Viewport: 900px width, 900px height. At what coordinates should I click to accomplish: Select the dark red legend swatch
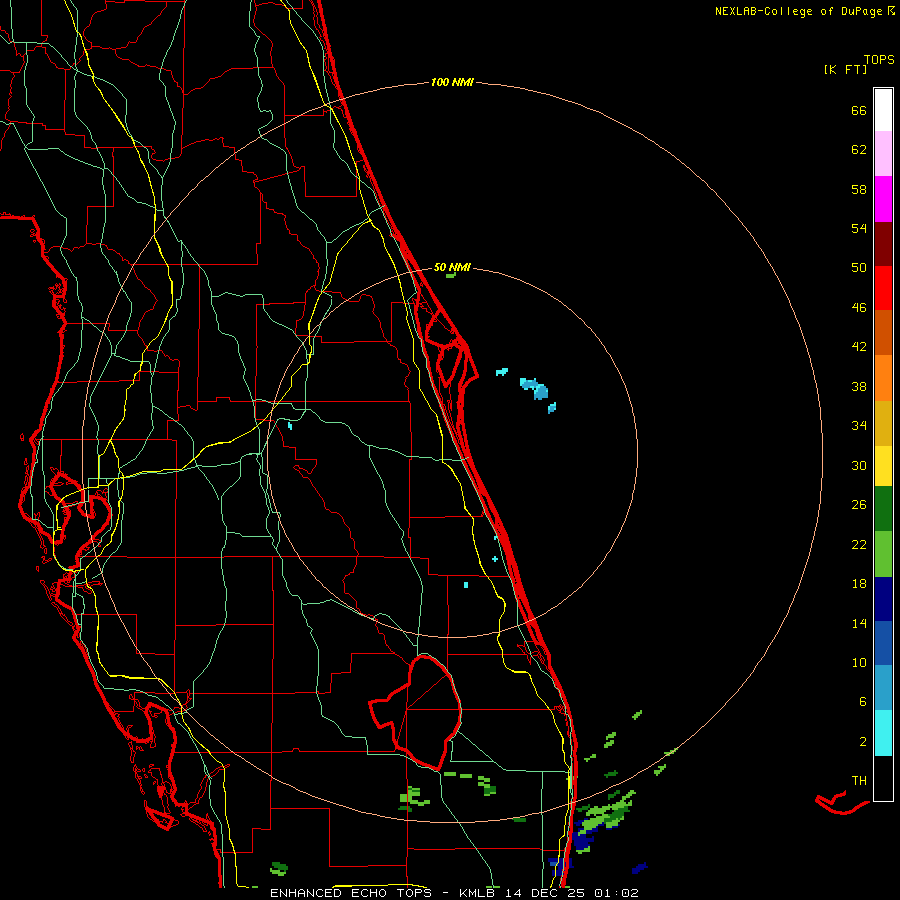click(883, 243)
